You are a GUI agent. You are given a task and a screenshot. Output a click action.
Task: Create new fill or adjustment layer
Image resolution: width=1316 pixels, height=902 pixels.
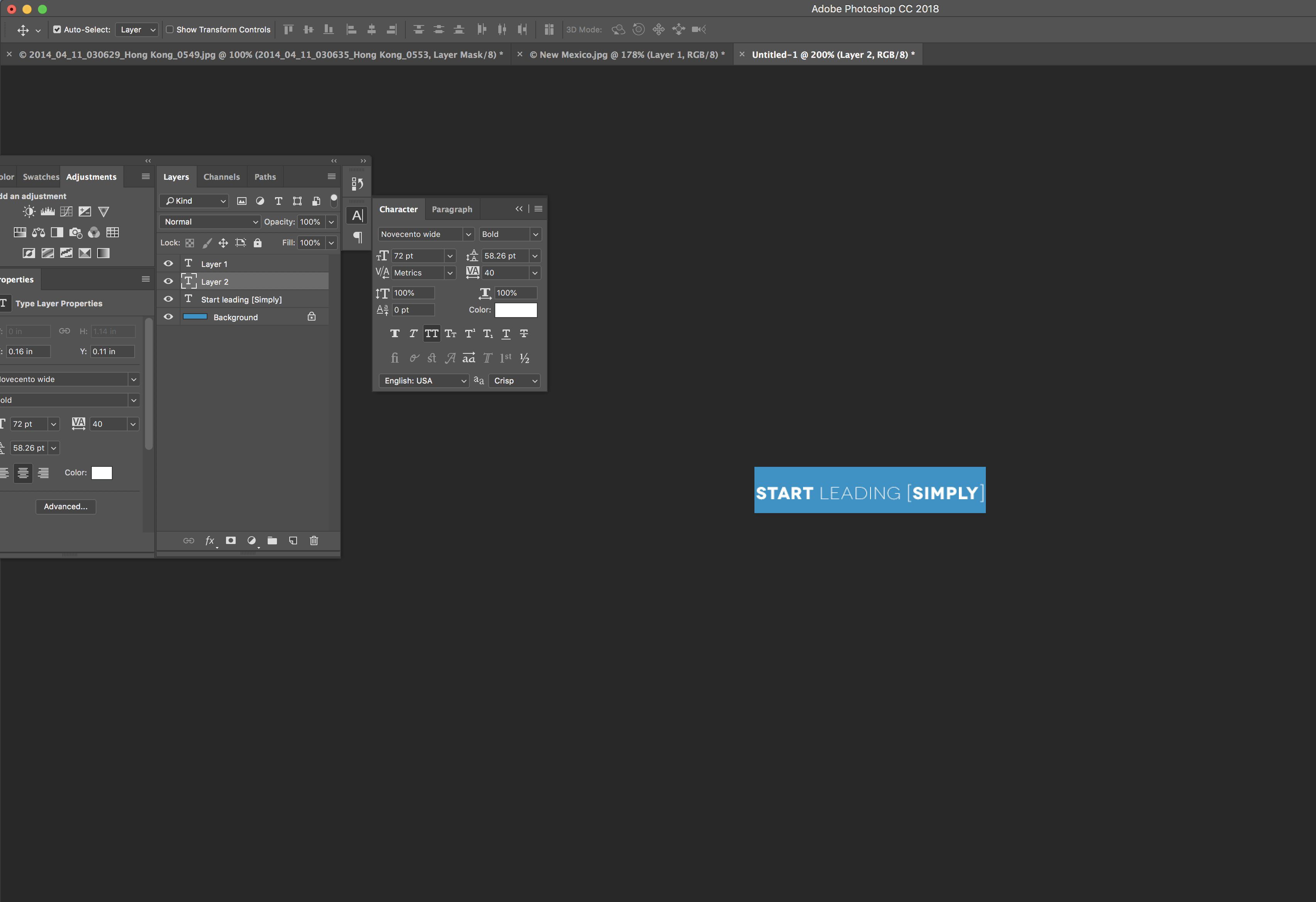click(252, 541)
